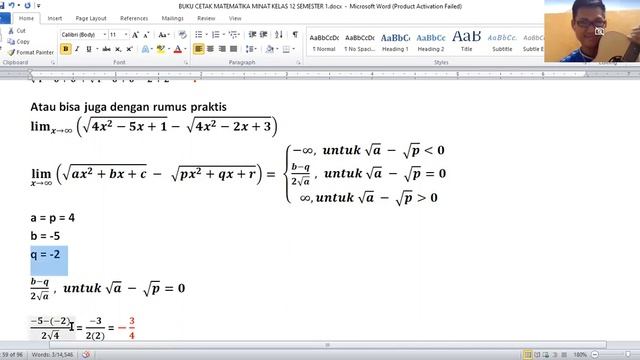The height and width of the screenshot is (360, 640).
Task: Open the View ribbon tab
Action: click(x=235, y=18)
